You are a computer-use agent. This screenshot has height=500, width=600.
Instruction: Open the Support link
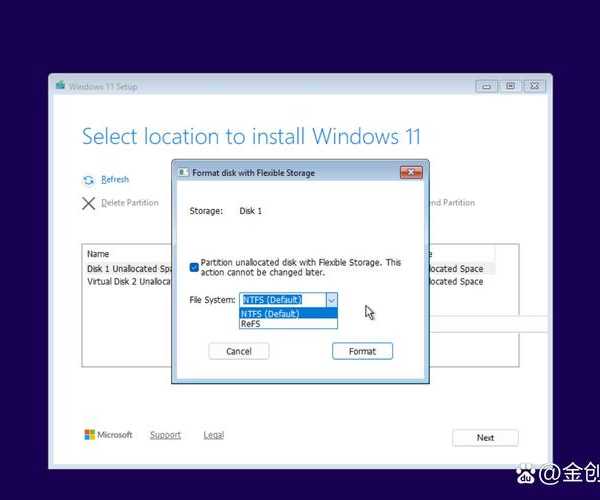(165, 435)
